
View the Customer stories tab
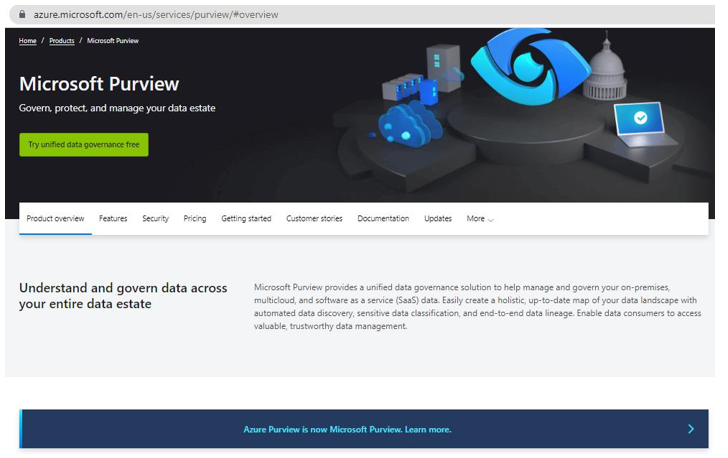[314, 218]
